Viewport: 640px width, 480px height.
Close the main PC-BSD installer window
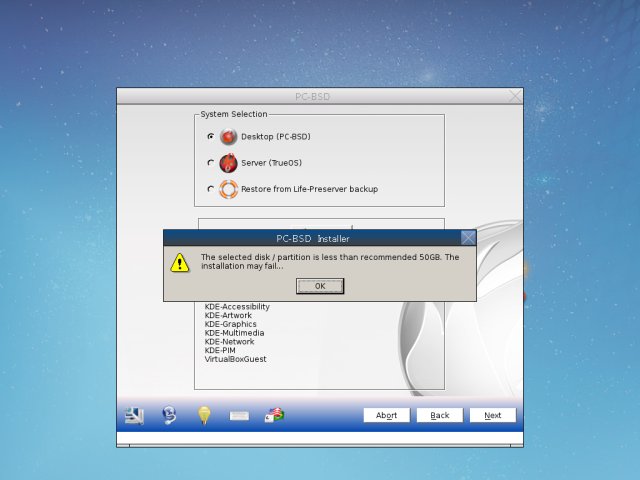click(x=515, y=96)
